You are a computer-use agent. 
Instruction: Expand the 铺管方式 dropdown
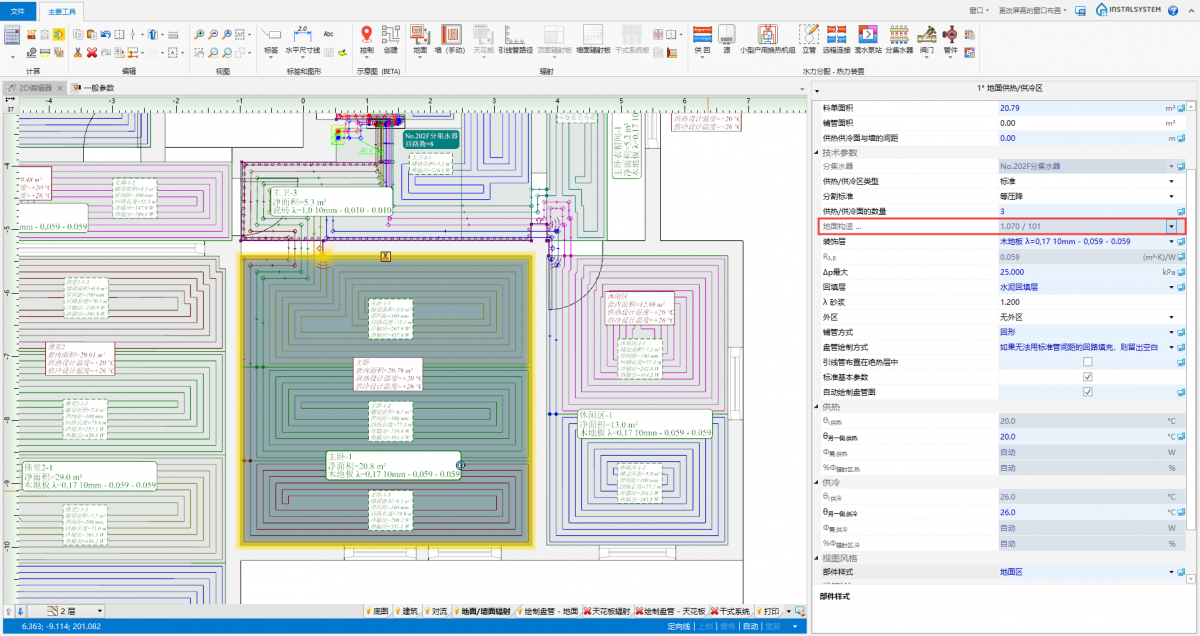click(x=1171, y=331)
